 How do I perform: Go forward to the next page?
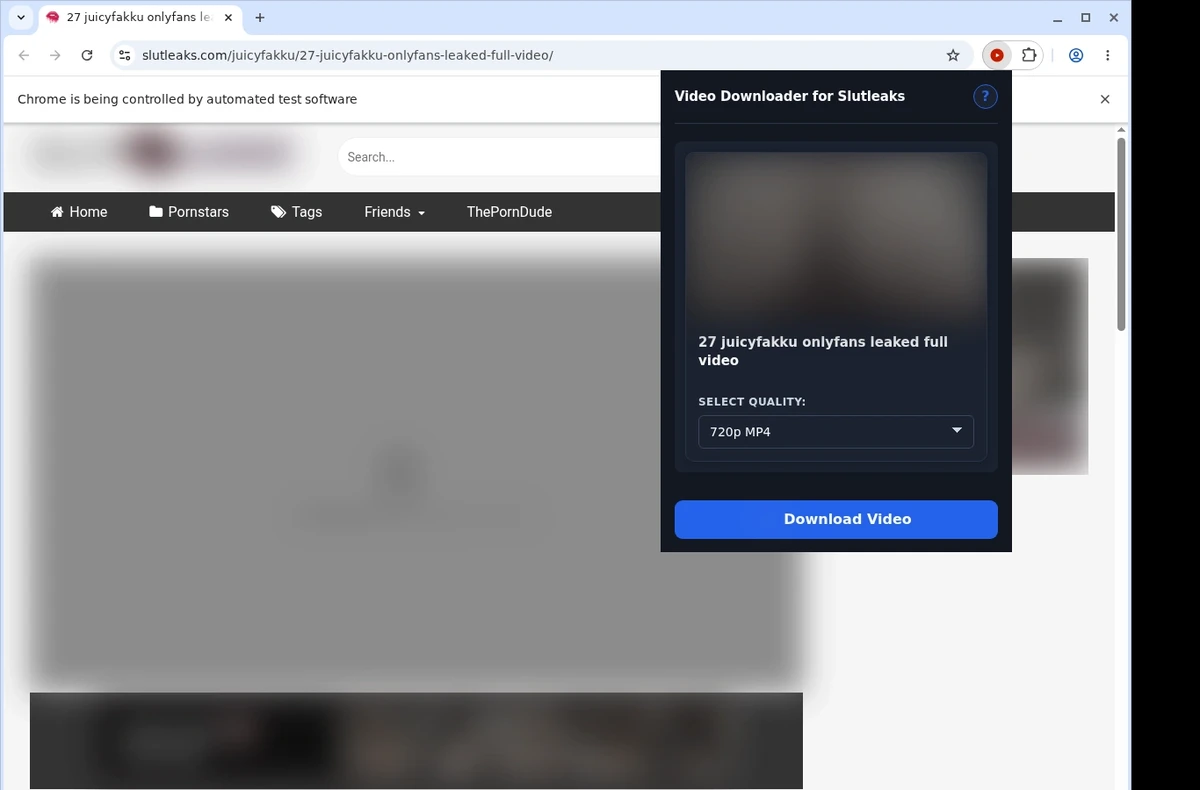[x=55, y=56]
